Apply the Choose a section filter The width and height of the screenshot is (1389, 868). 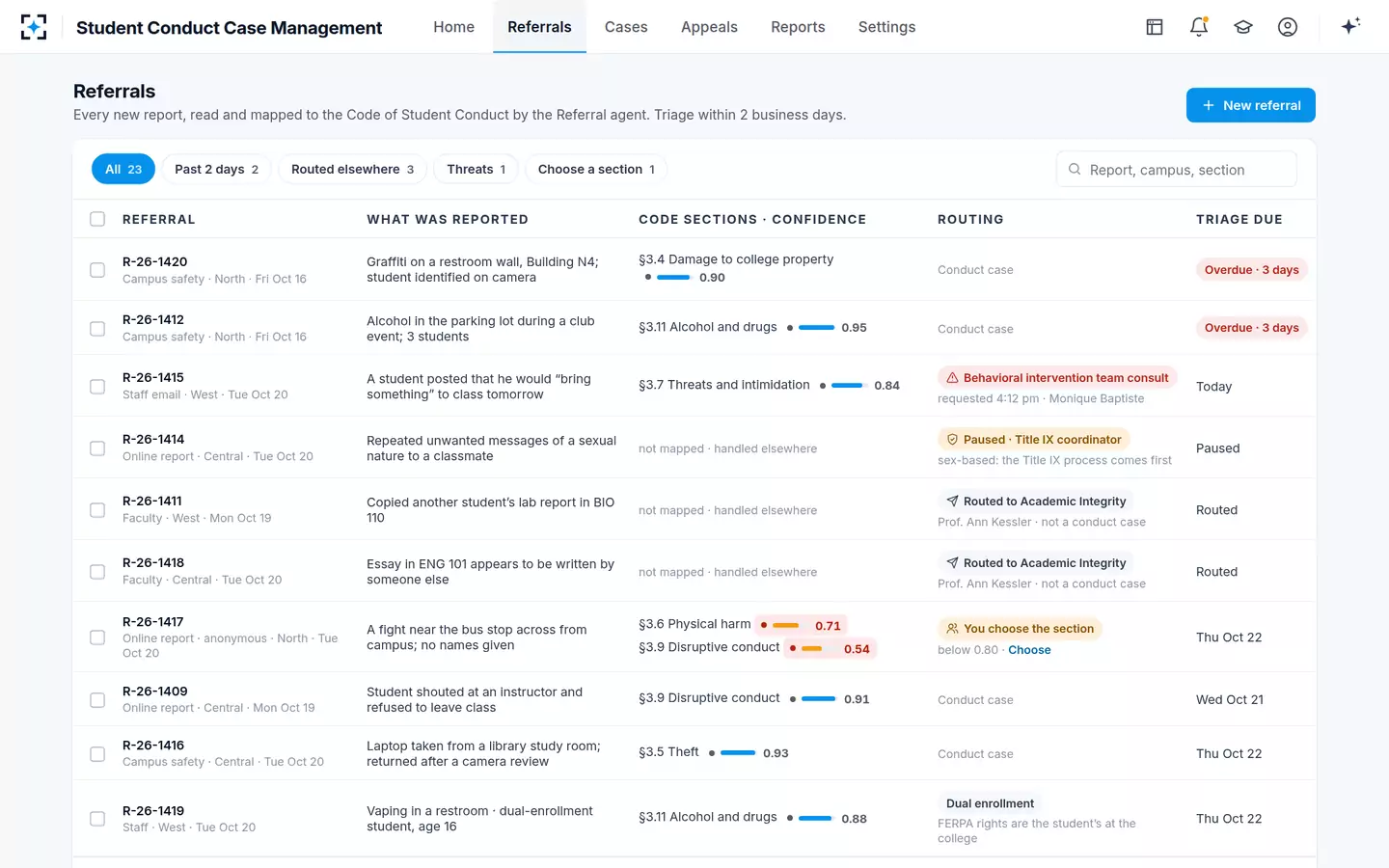[595, 169]
